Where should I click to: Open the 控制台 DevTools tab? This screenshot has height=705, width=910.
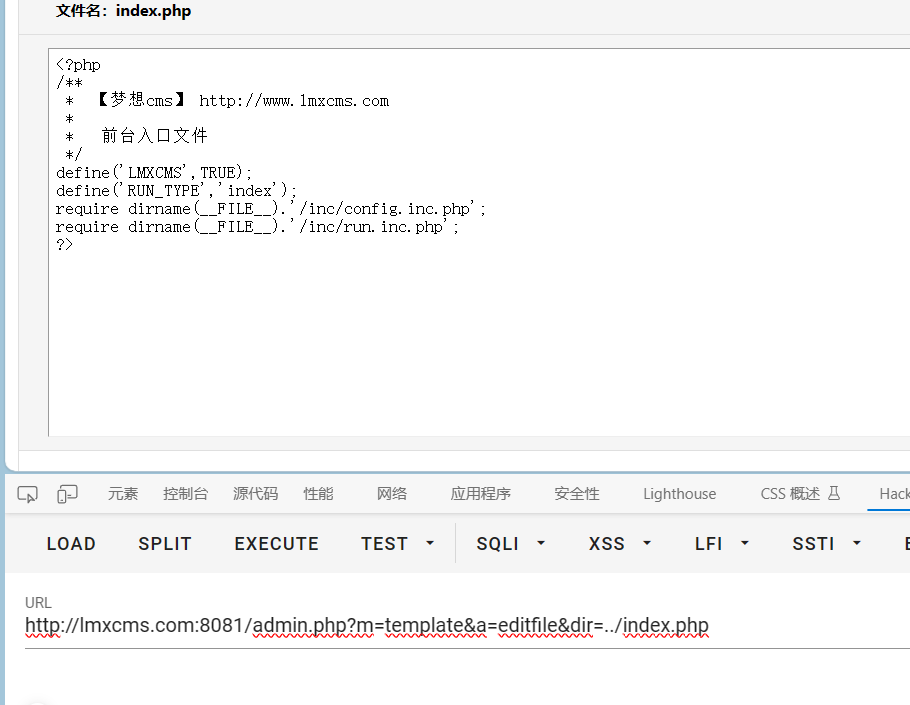coord(185,494)
